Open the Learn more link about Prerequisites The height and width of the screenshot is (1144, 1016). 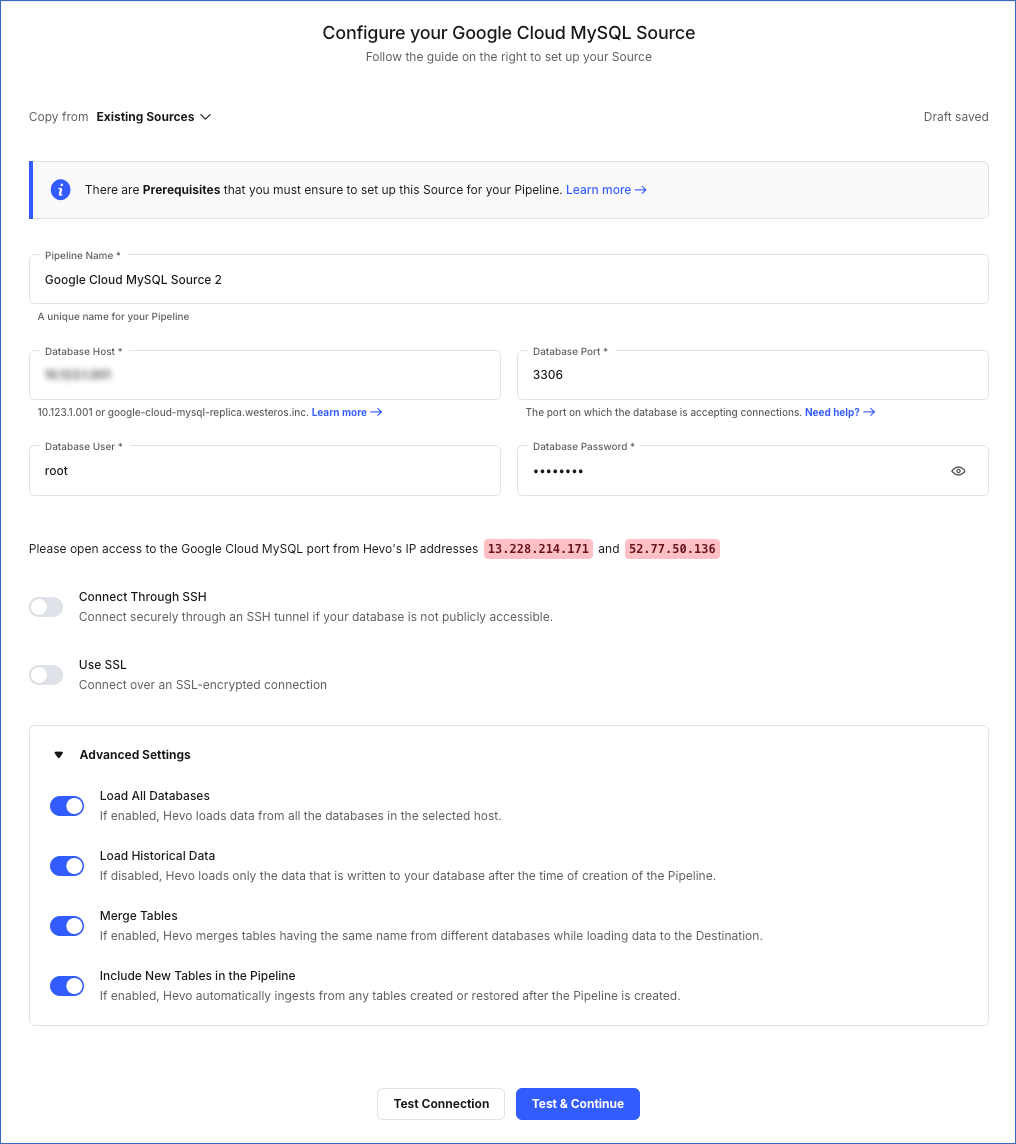(600, 189)
